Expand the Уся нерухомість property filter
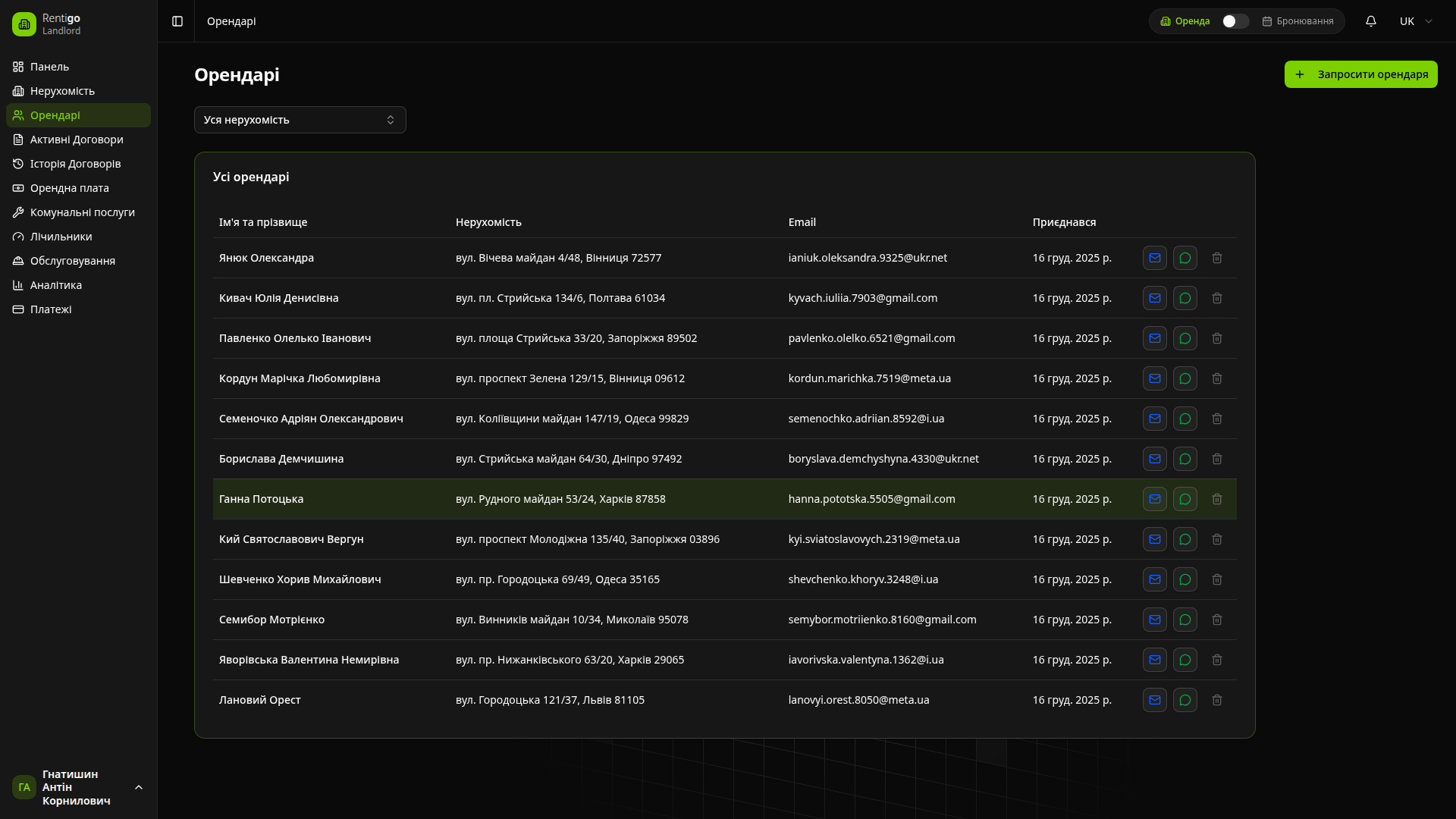The image size is (1456, 819). click(x=300, y=120)
